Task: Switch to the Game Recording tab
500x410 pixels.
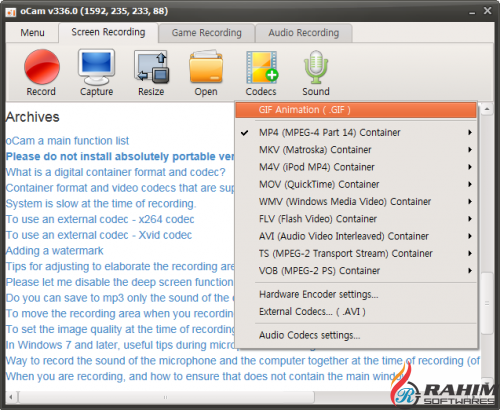Action: point(206,33)
